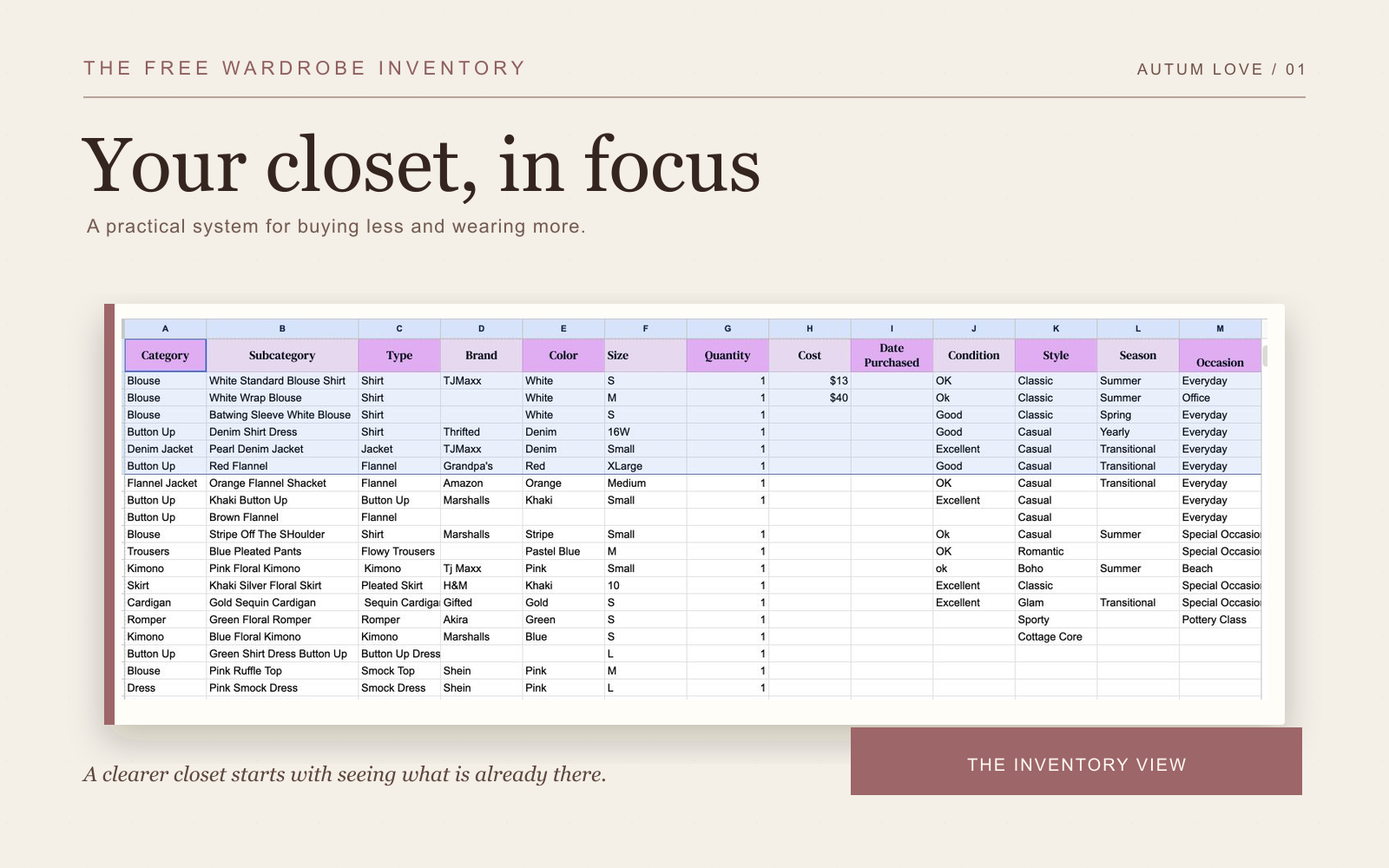
Task: Click the 'Medium' size cell
Action: pyautogui.click(x=645, y=483)
